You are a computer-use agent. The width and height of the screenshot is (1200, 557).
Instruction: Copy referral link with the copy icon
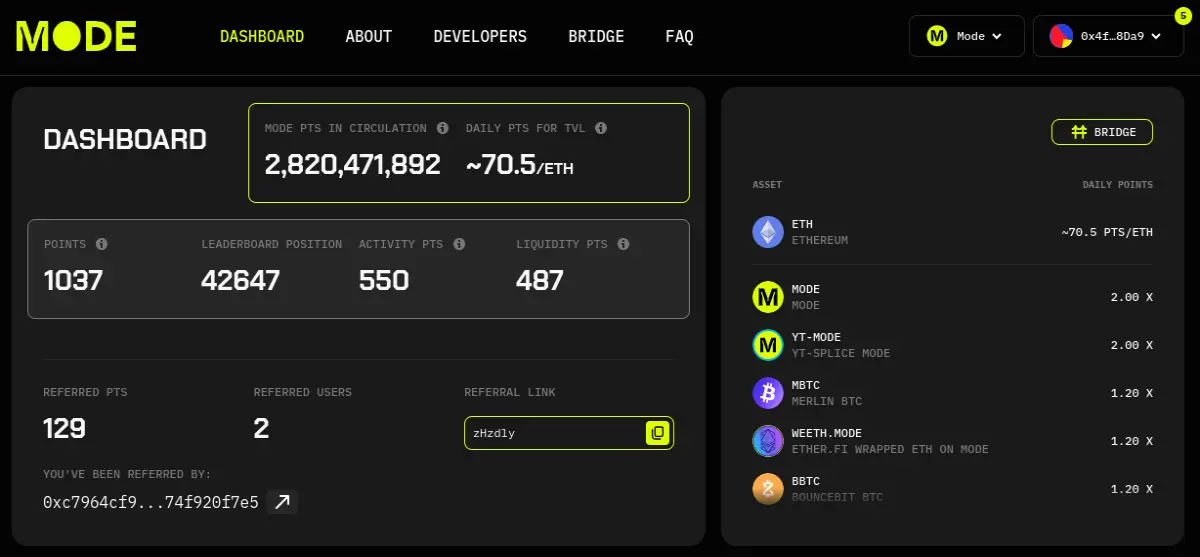[x=657, y=433]
